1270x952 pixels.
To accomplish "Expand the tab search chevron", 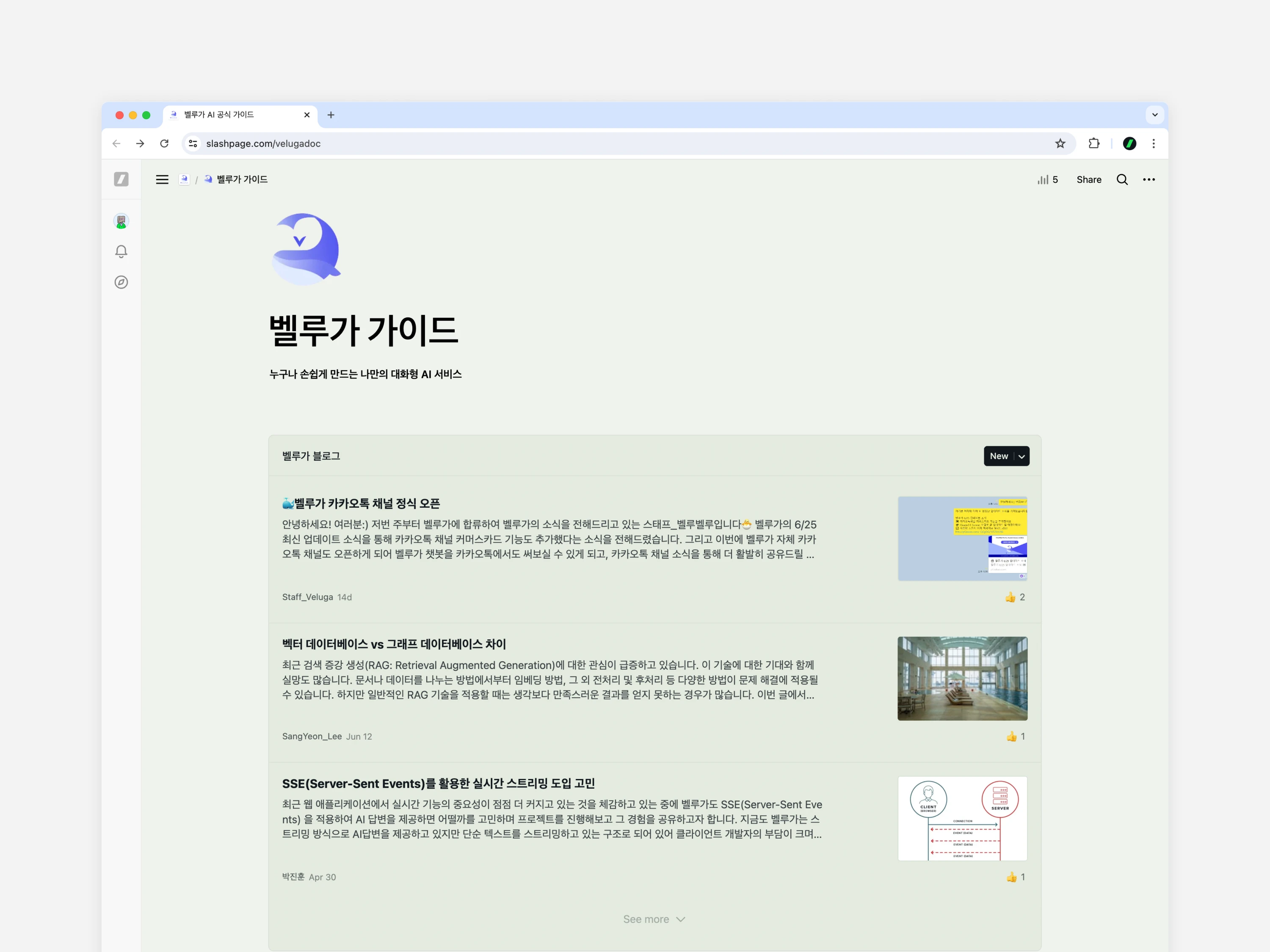I will pyautogui.click(x=1154, y=115).
